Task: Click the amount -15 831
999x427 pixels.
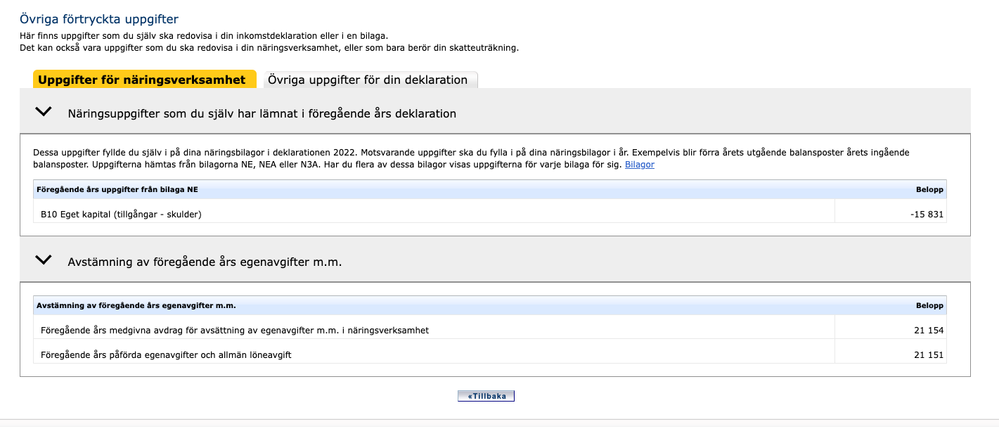Action: tap(924, 214)
